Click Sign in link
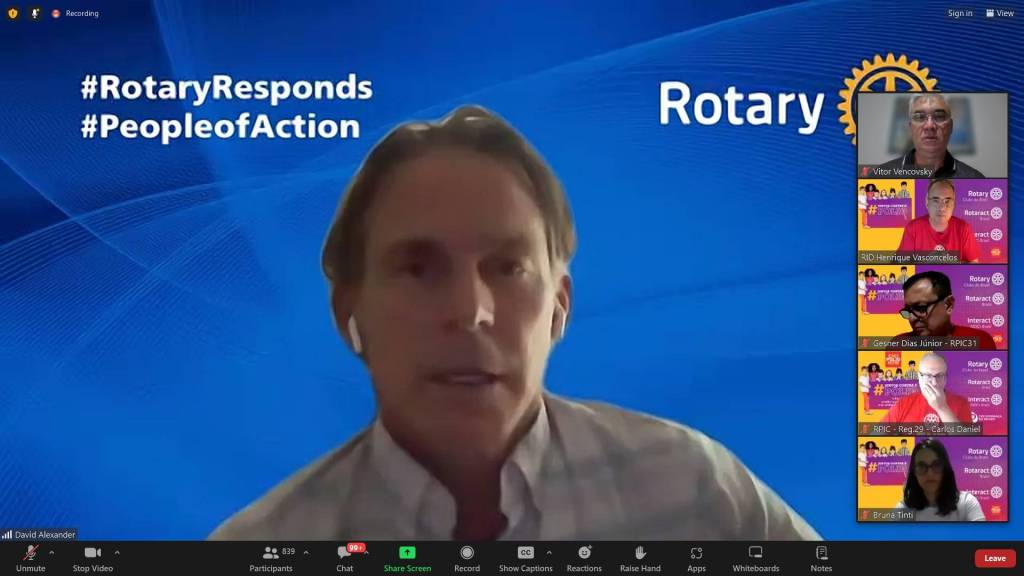1024x576 pixels. click(960, 13)
